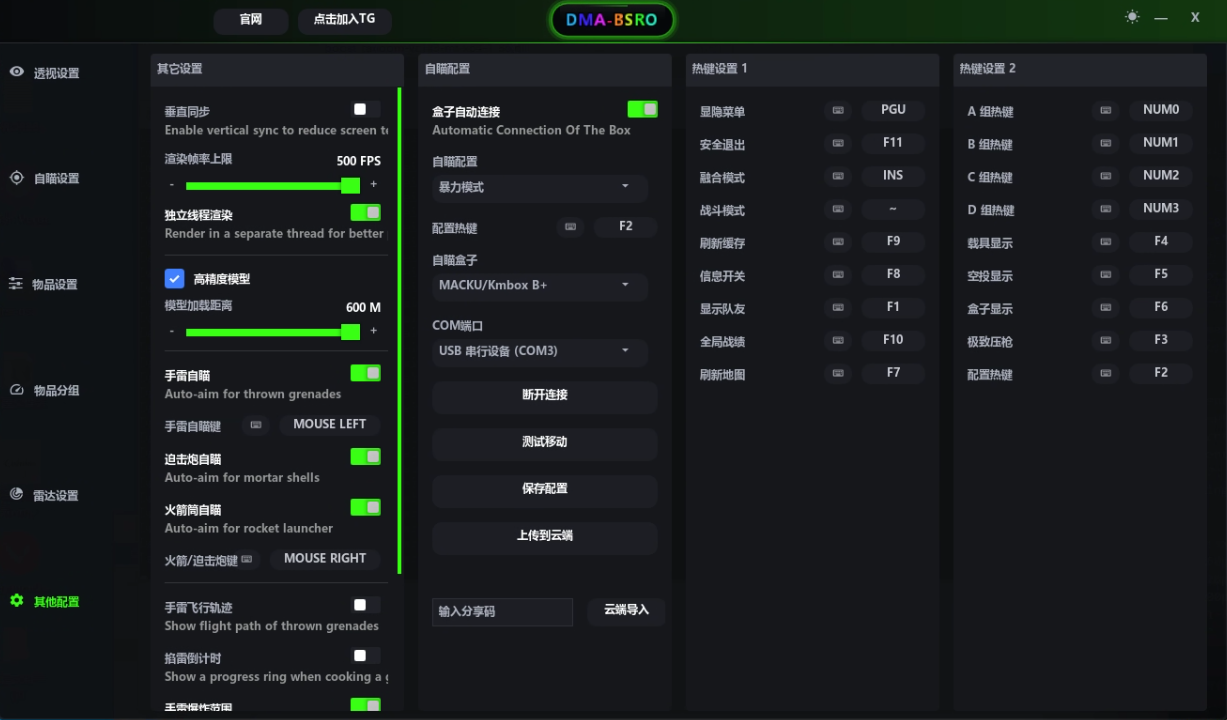Viewport: 1227px width, 720px height.
Task: Click the 模型加载距离 slider track
Action: (x=272, y=332)
